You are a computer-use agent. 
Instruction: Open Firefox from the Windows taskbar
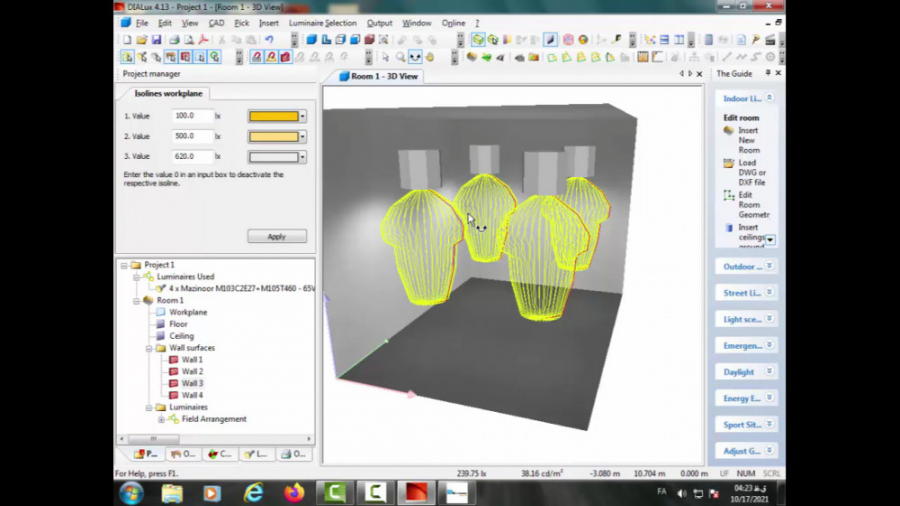[294, 493]
